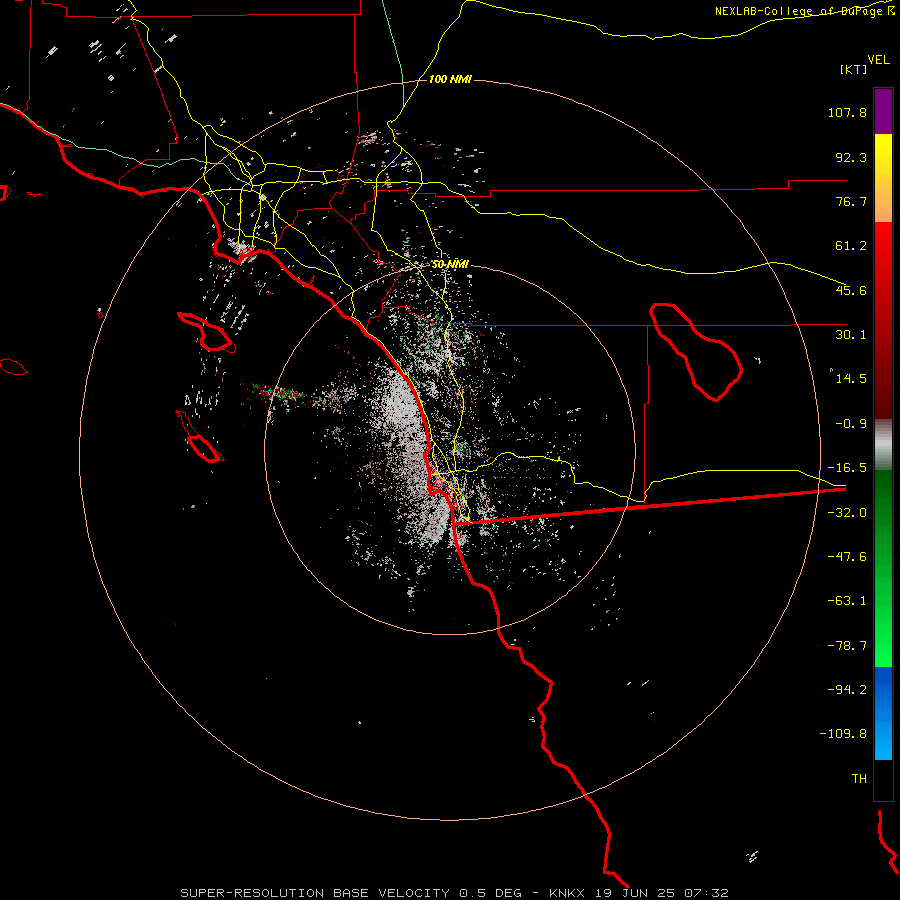Click the -94.2 velocity scale value
This screenshot has height=900, width=900.
click(847, 689)
